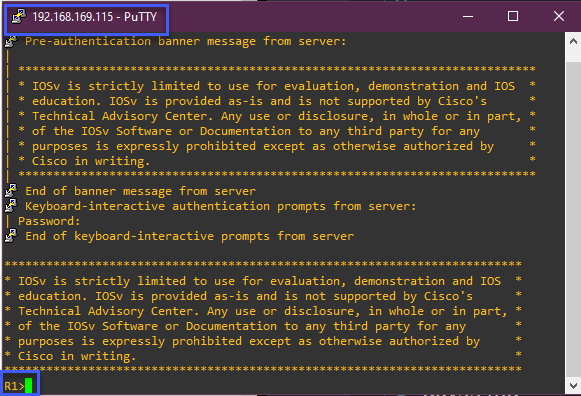
Task: Click the PuTTY icon beside Keyboard-interactive authentication prompts
Action: pyautogui.click(x=11, y=206)
